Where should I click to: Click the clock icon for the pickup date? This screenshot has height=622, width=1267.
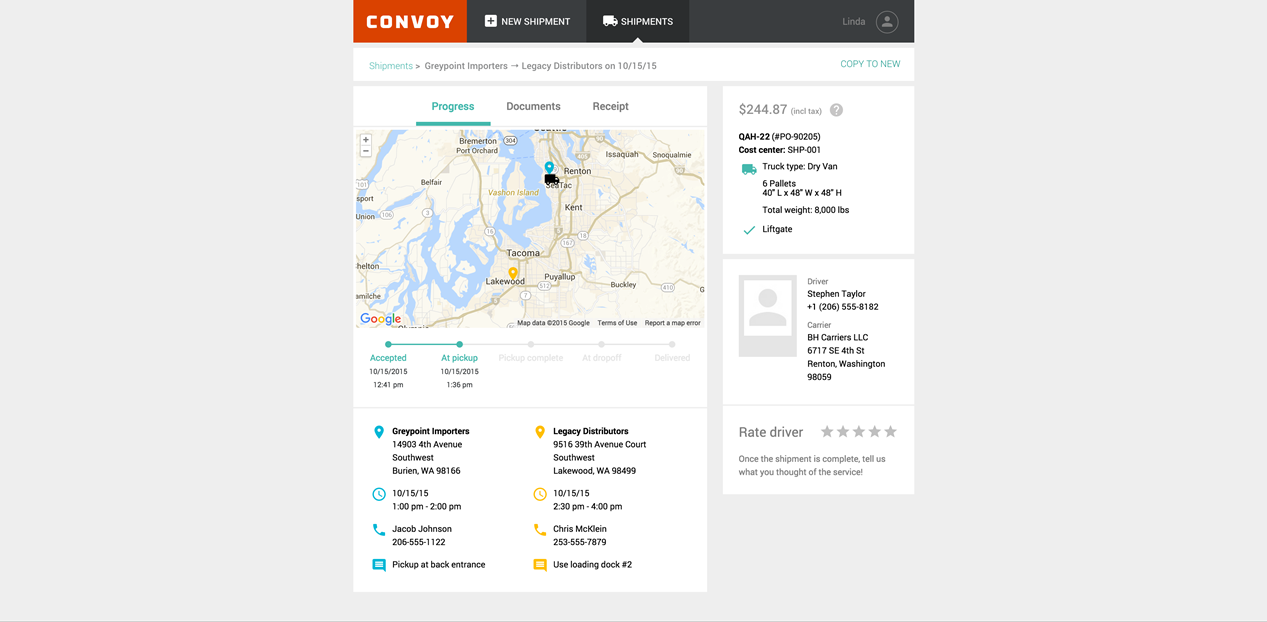(378, 493)
